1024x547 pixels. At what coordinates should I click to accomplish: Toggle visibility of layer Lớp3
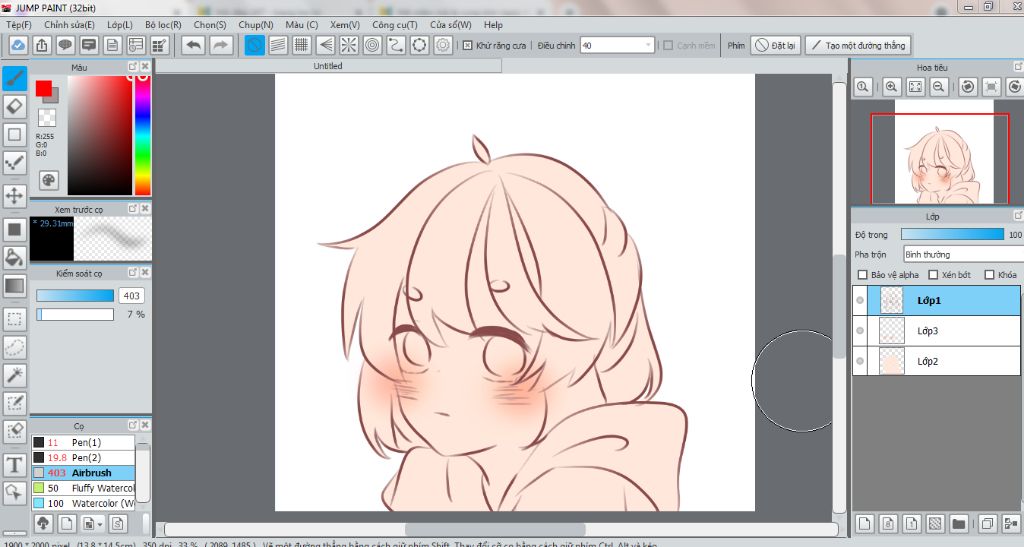click(860, 331)
